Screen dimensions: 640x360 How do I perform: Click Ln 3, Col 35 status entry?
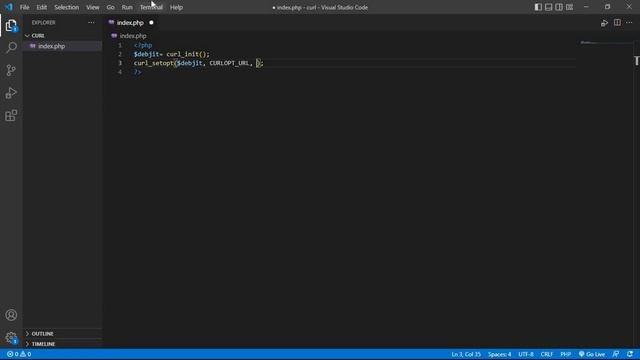click(466, 354)
